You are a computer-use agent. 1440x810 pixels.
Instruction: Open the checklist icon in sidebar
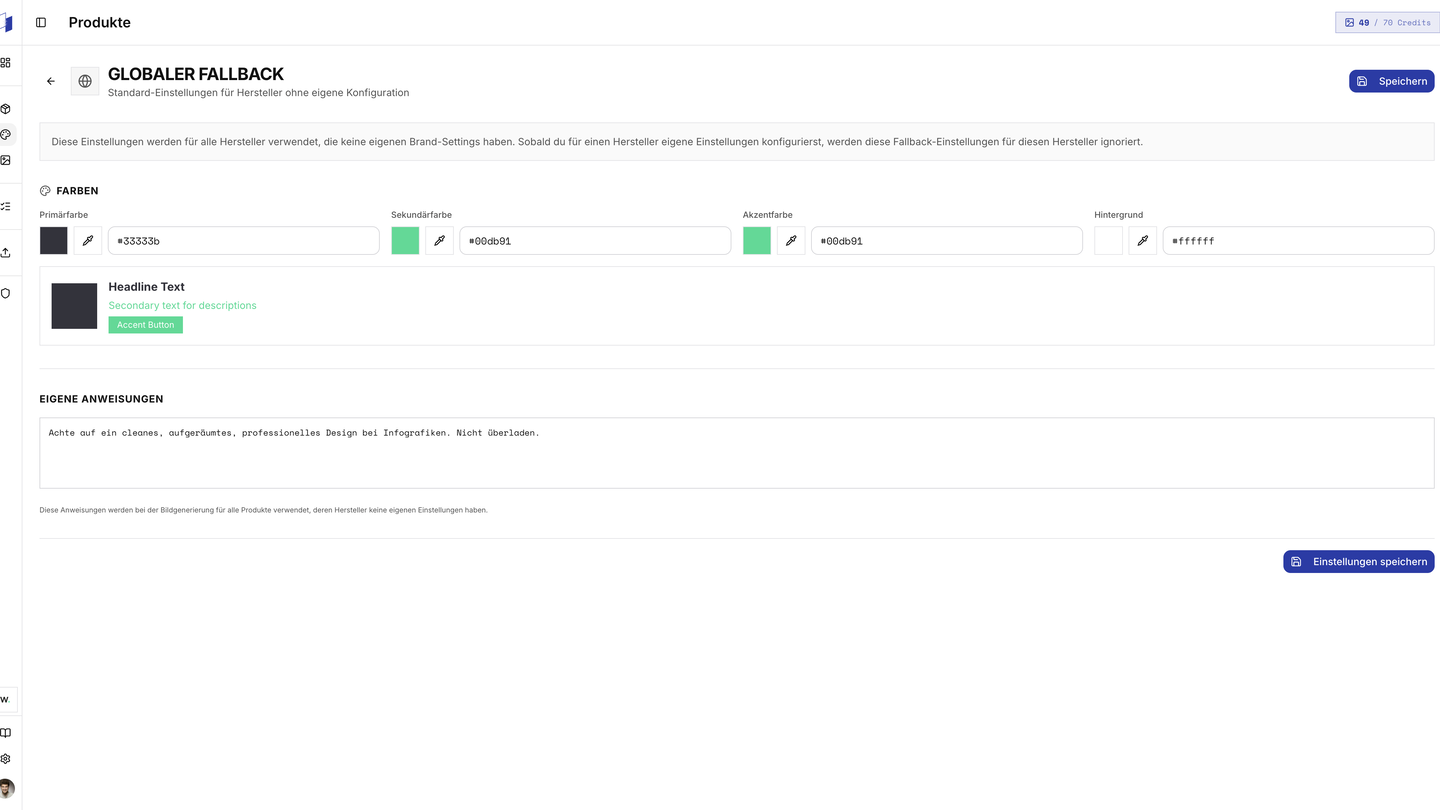(x=5, y=206)
